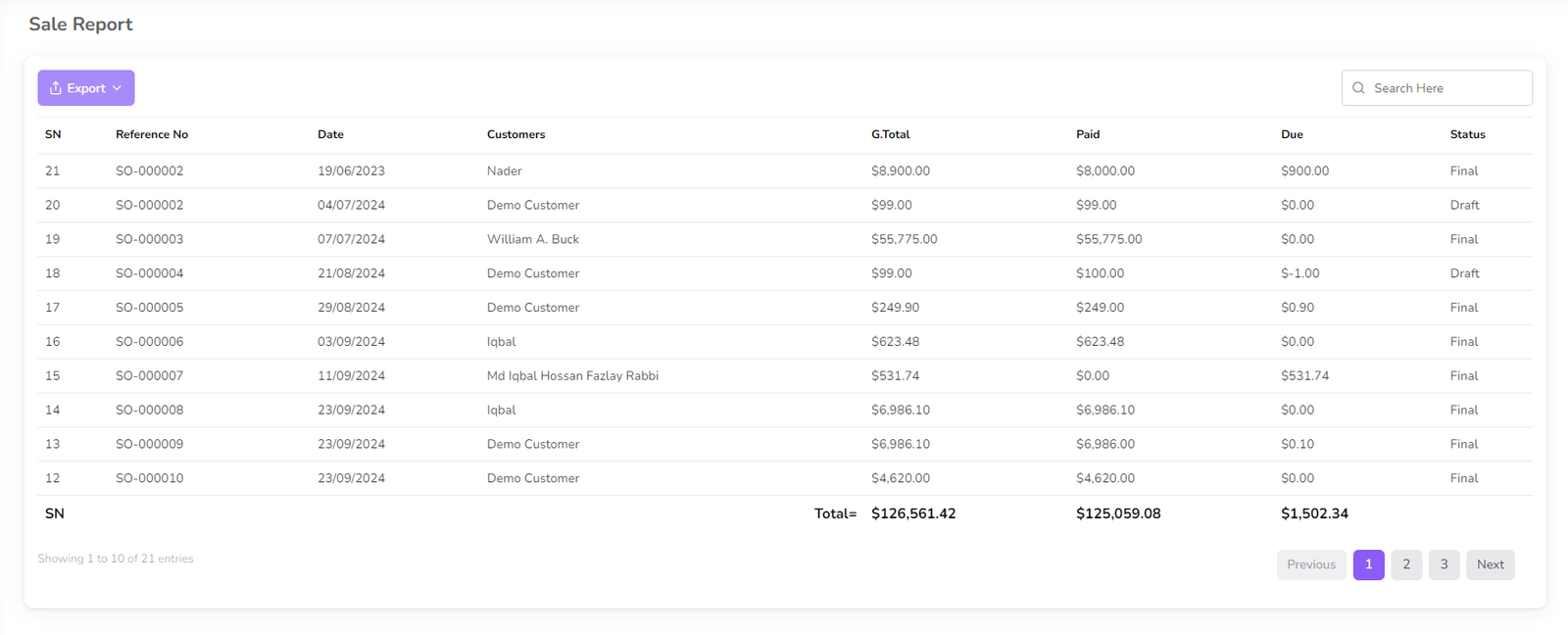Open the Export dropdown chevron

click(118, 88)
